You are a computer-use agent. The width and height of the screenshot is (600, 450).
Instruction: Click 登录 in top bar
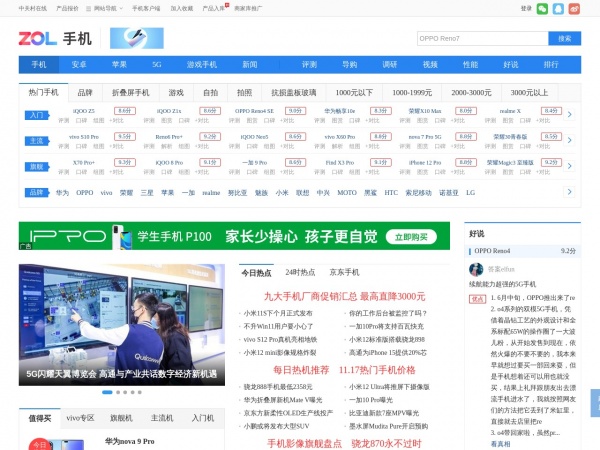point(526,8)
